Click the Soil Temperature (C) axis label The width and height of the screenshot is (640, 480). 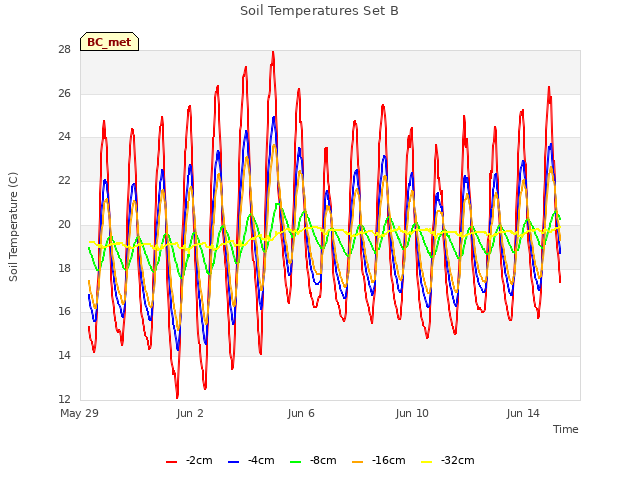tap(13, 227)
